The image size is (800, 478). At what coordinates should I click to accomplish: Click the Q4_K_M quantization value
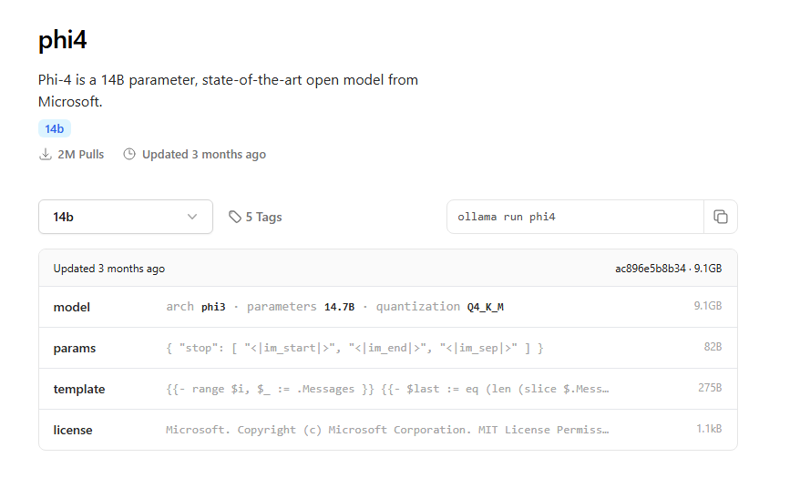[x=485, y=307]
